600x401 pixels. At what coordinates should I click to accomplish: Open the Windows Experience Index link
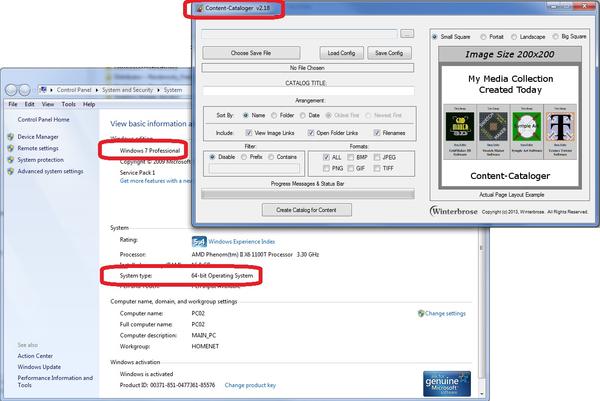pos(241,241)
